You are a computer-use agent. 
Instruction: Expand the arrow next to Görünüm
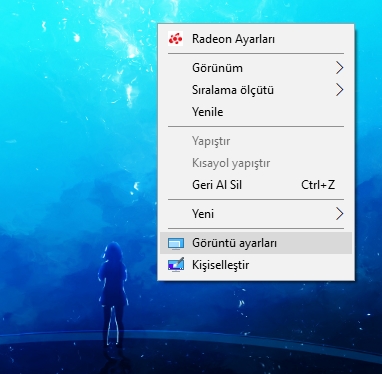coord(339,68)
